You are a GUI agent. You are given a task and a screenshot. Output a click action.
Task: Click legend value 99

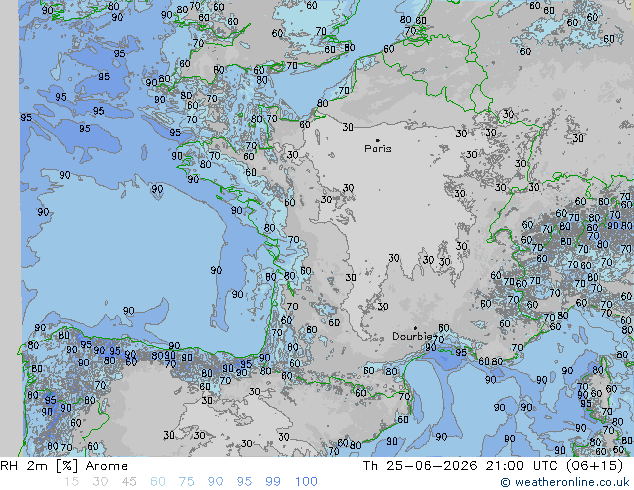tap(273, 482)
